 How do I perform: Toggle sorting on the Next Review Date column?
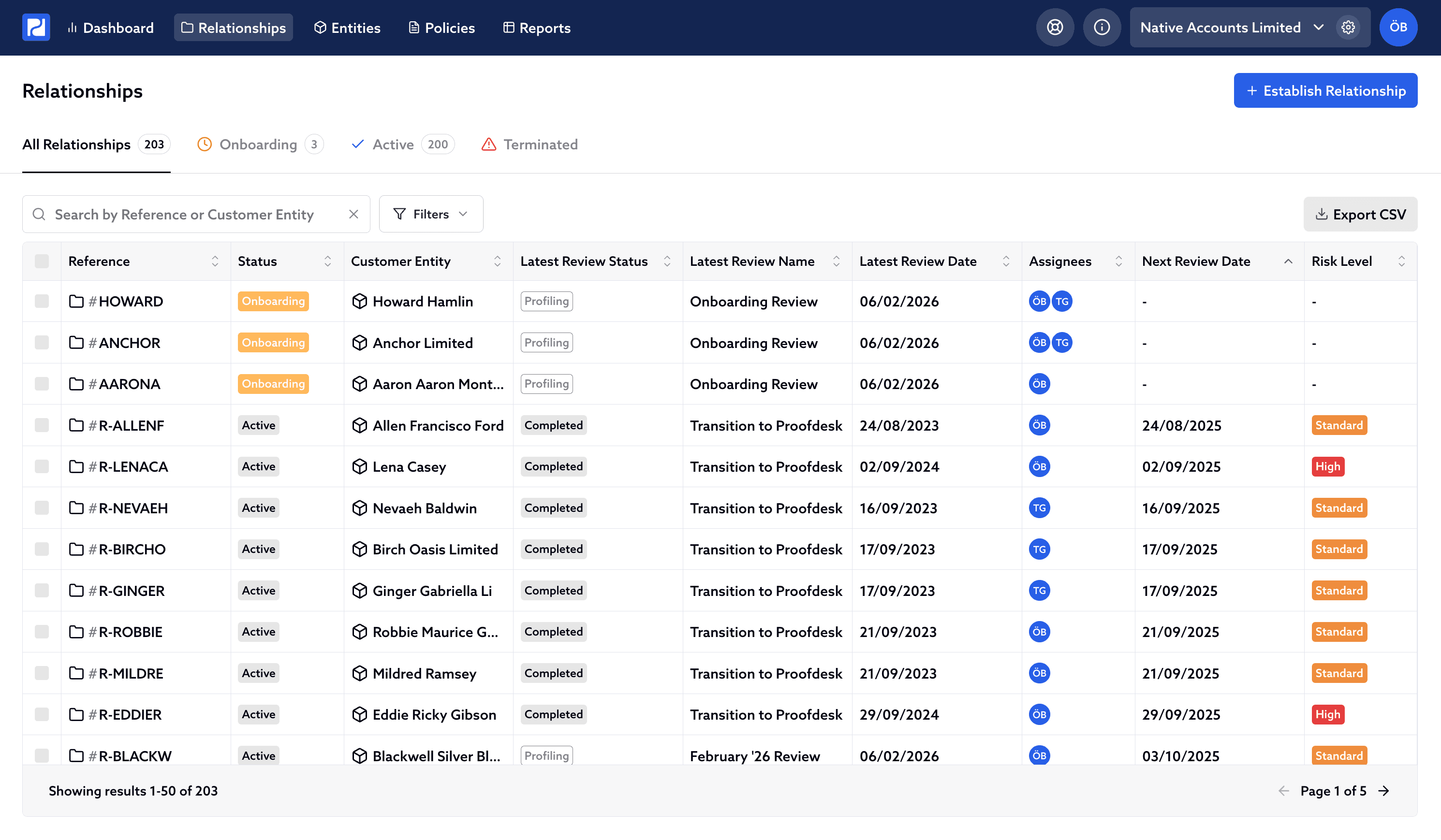(x=1288, y=261)
